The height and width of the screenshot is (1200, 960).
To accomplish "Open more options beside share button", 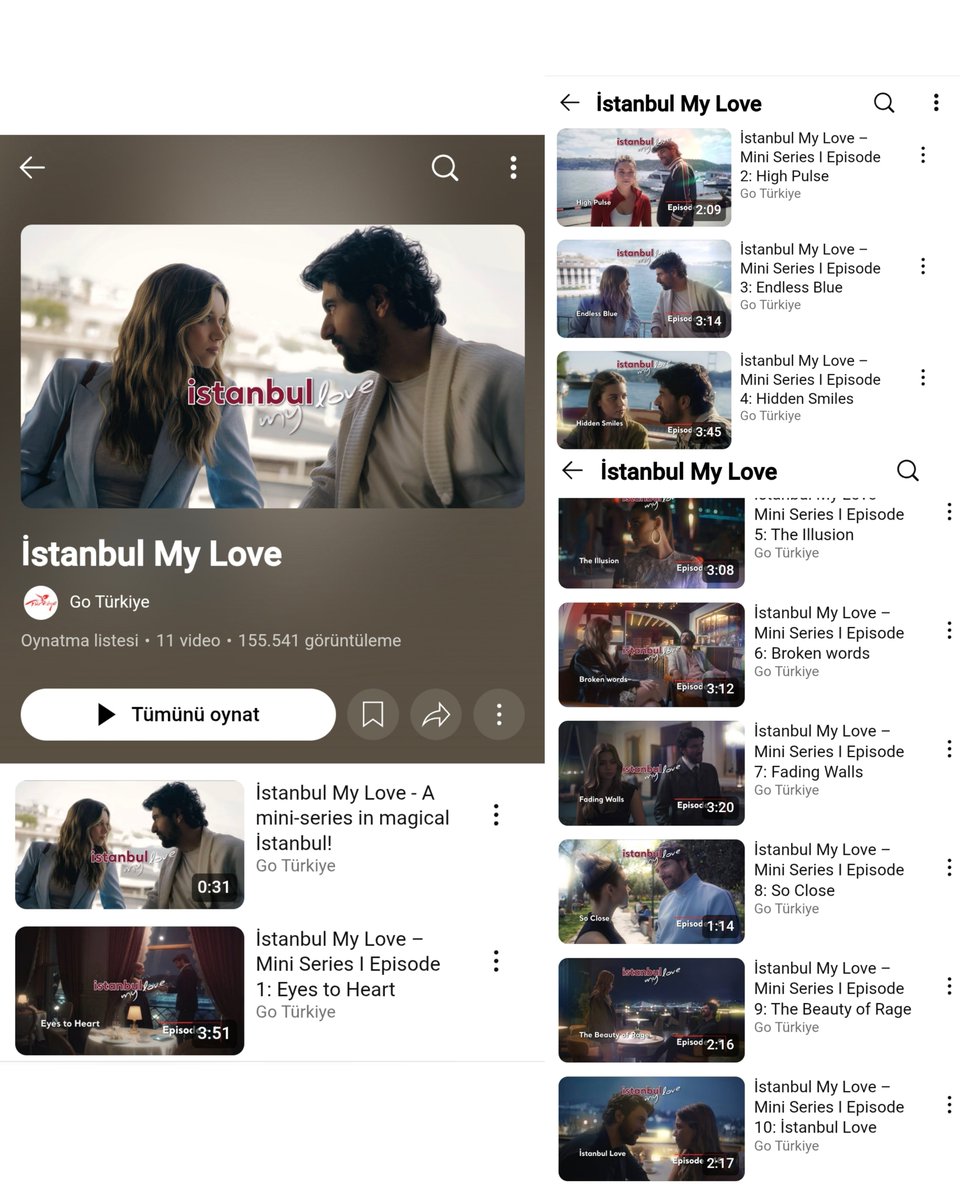I will pyautogui.click(x=499, y=714).
